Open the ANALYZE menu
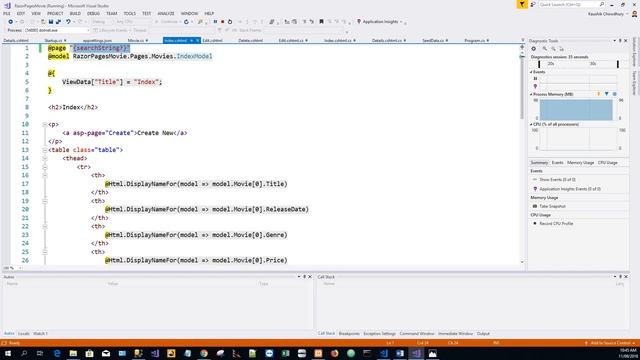This screenshot has width=640, height=360. pyautogui.click(x=166, y=13)
